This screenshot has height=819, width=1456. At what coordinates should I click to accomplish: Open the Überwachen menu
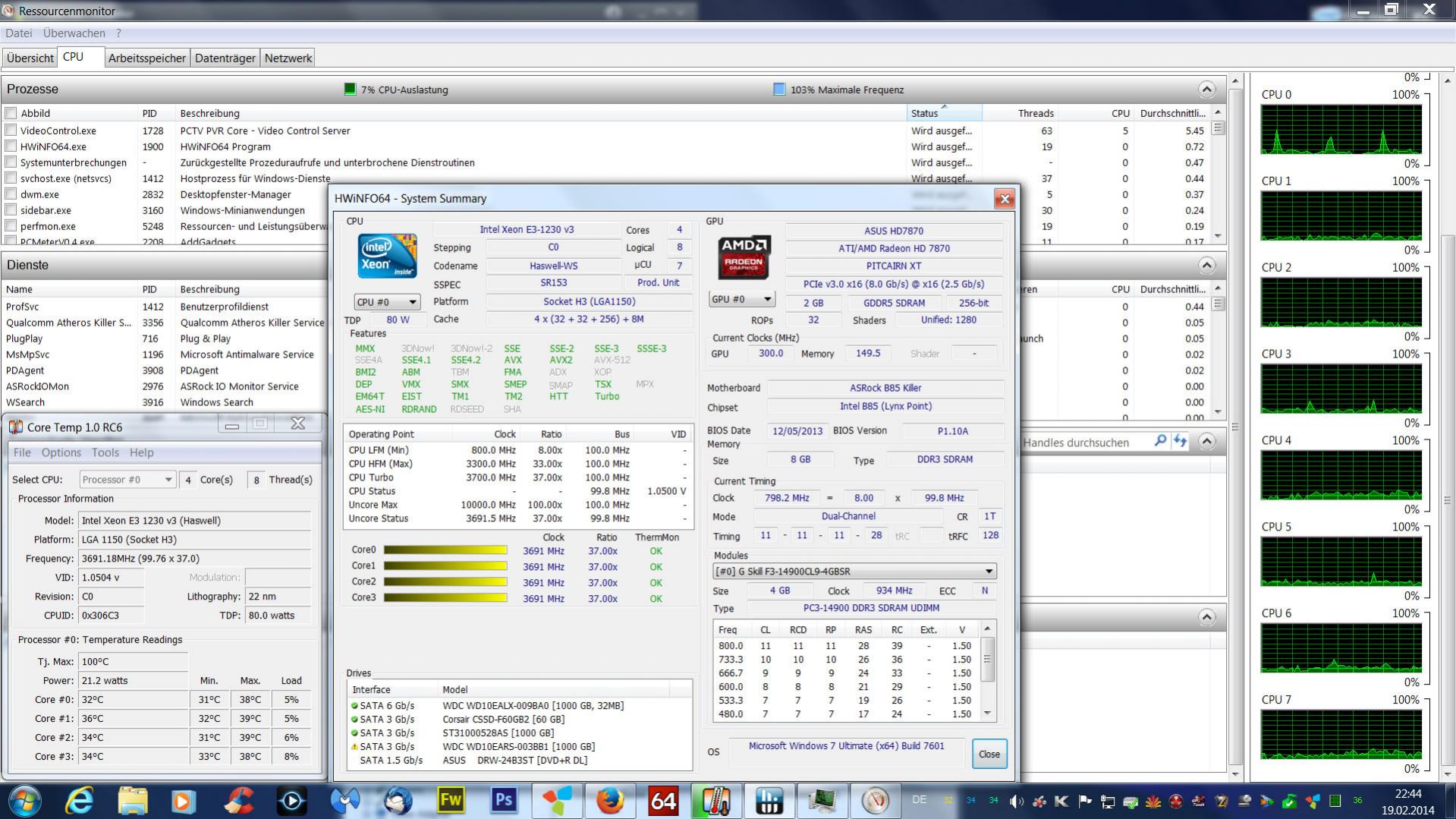click(74, 33)
